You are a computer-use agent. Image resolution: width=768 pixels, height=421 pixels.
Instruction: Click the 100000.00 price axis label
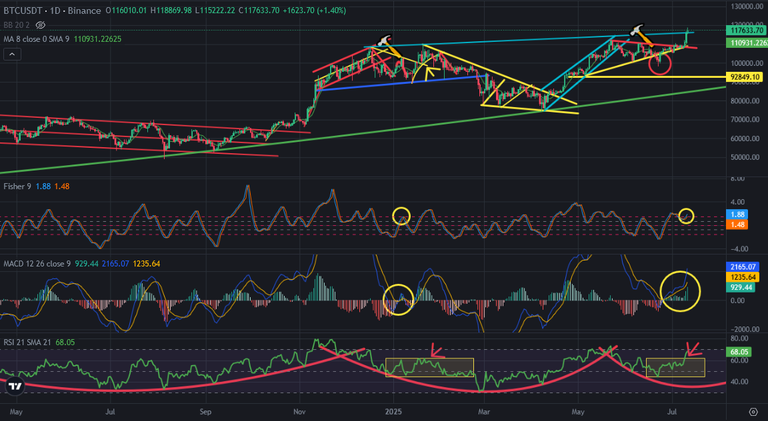click(x=746, y=63)
